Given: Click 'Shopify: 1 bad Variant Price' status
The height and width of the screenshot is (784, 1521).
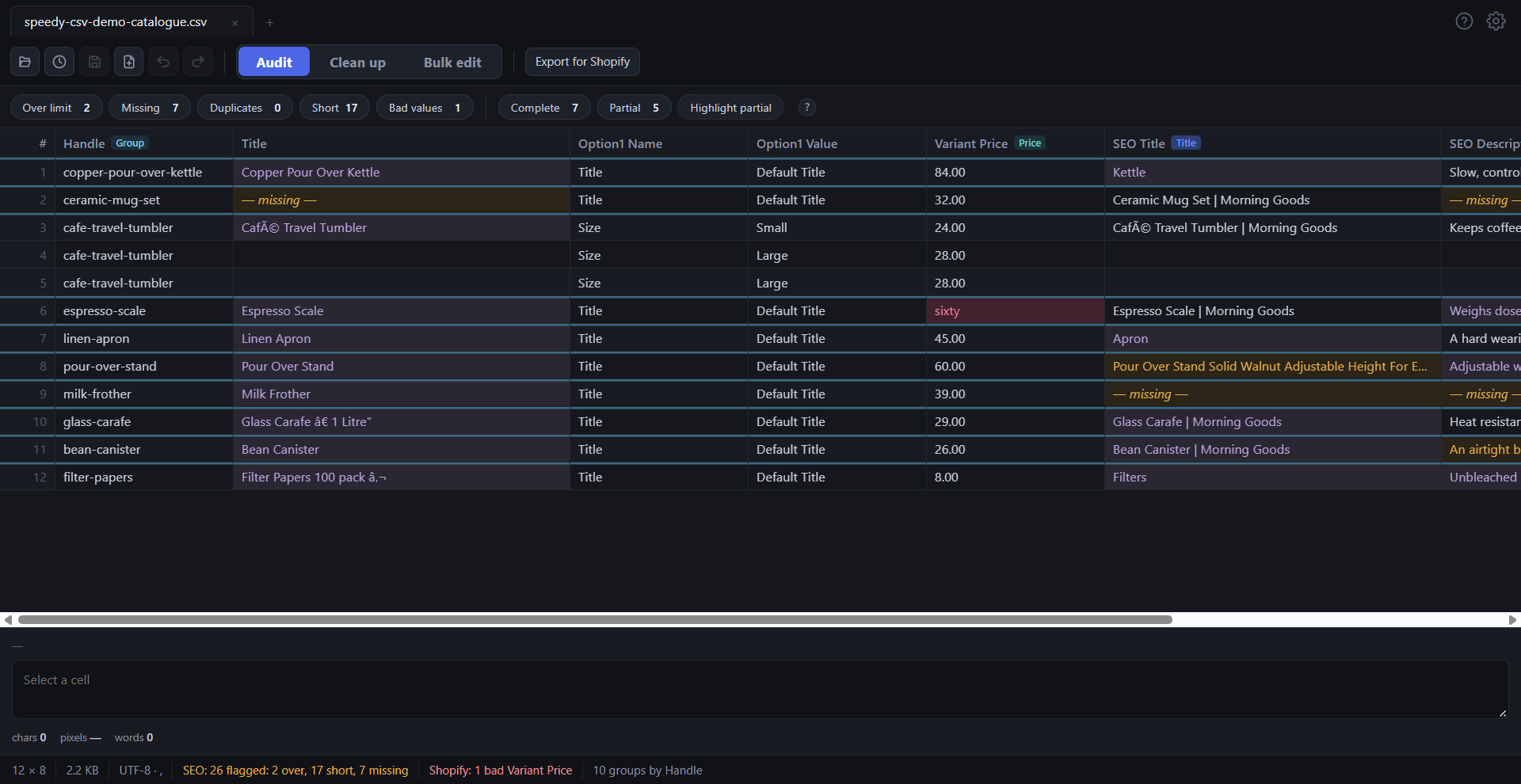Looking at the screenshot, I should pyautogui.click(x=501, y=771).
